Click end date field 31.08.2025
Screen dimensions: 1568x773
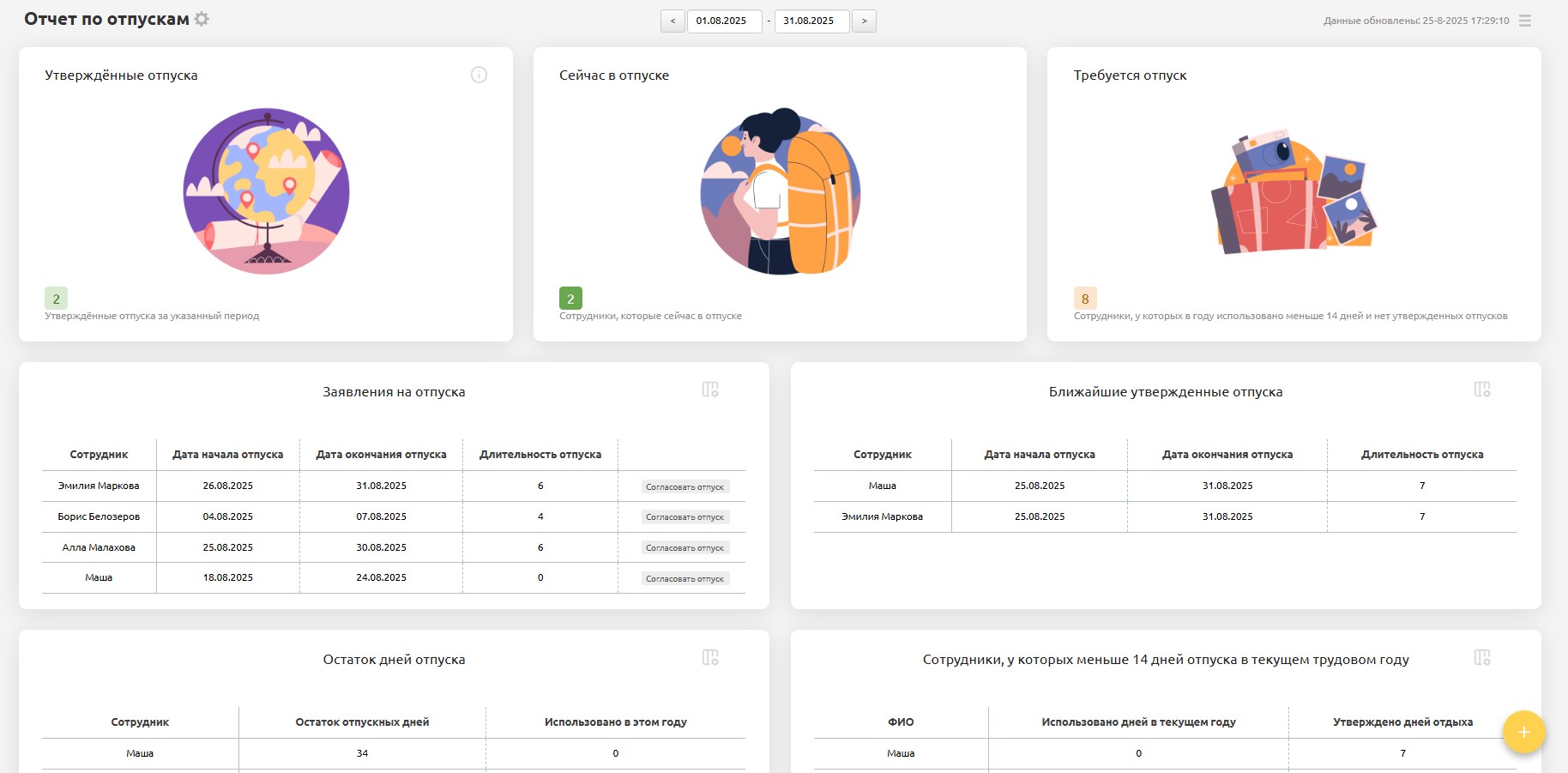[x=811, y=21]
